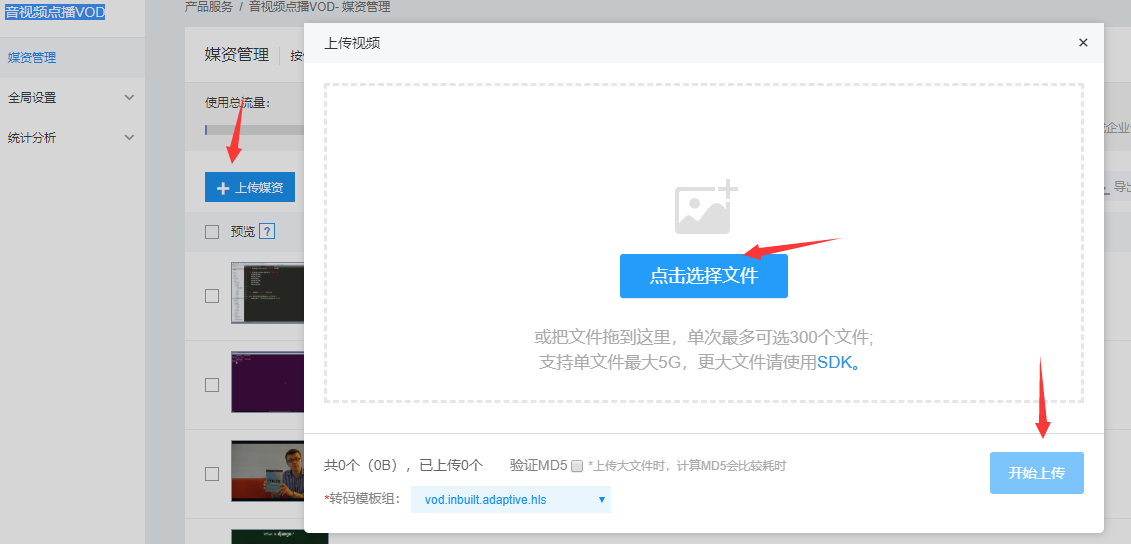Click the 开始上传 button
The width and height of the screenshot is (1131, 544).
pos(1037,473)
